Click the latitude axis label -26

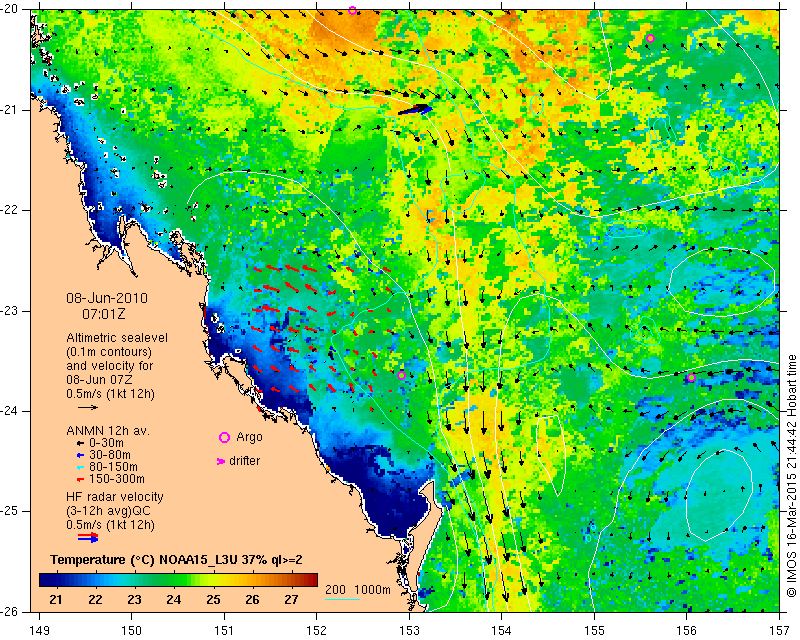tap(11, 612)
